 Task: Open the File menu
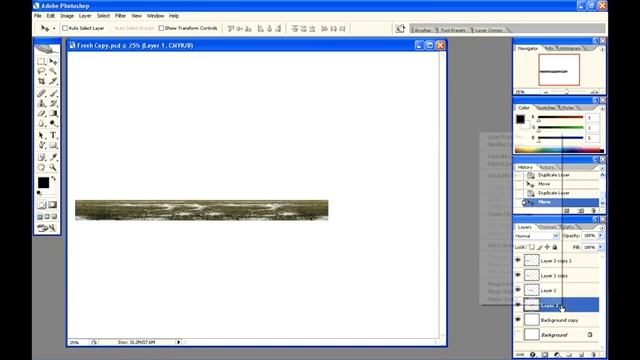coord(38,16)
